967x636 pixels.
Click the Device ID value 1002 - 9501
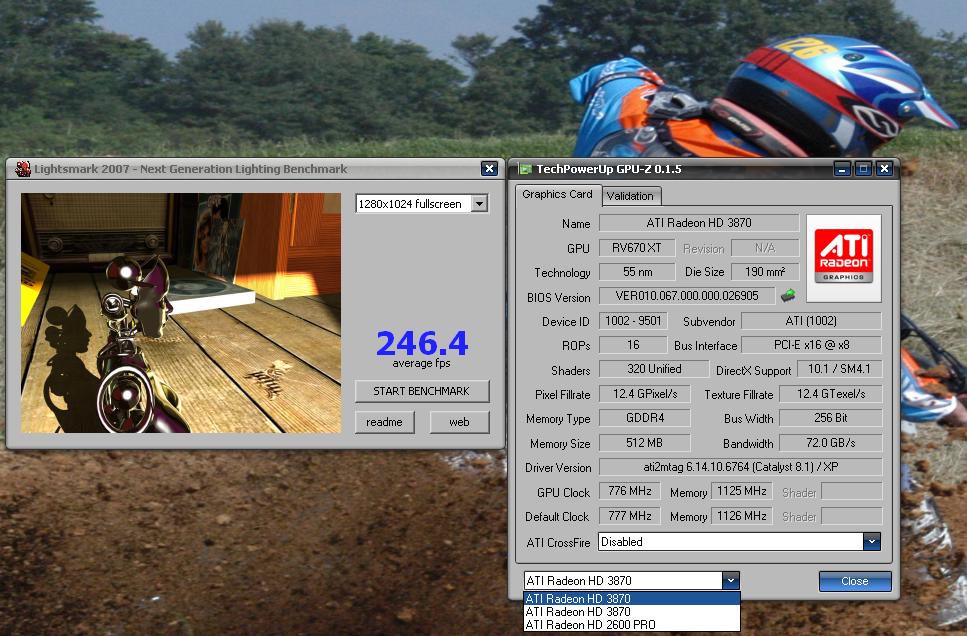coord(633,321)
